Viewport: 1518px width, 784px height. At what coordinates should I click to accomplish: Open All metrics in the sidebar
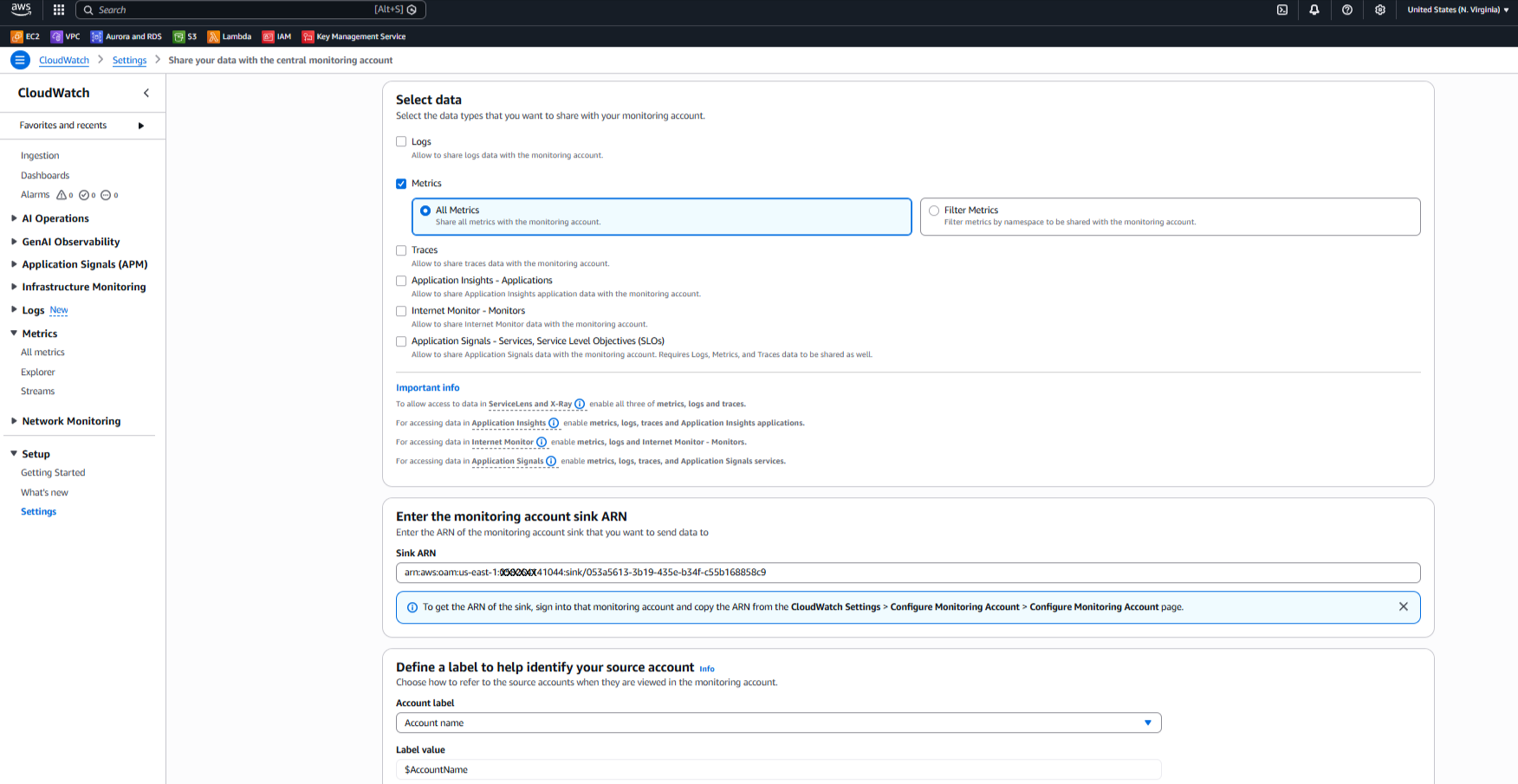(x=42, y=353)
